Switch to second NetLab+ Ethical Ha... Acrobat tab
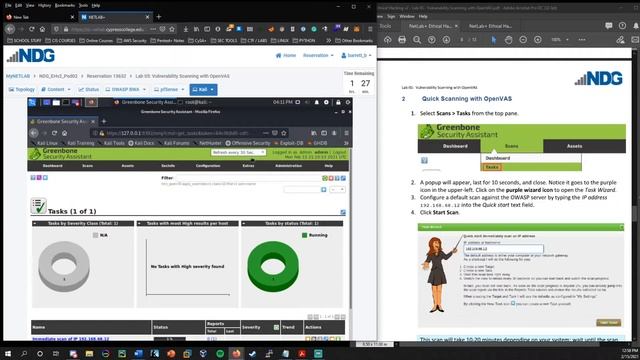This screenshot has width=640, height=360. (x=490, y=26)
